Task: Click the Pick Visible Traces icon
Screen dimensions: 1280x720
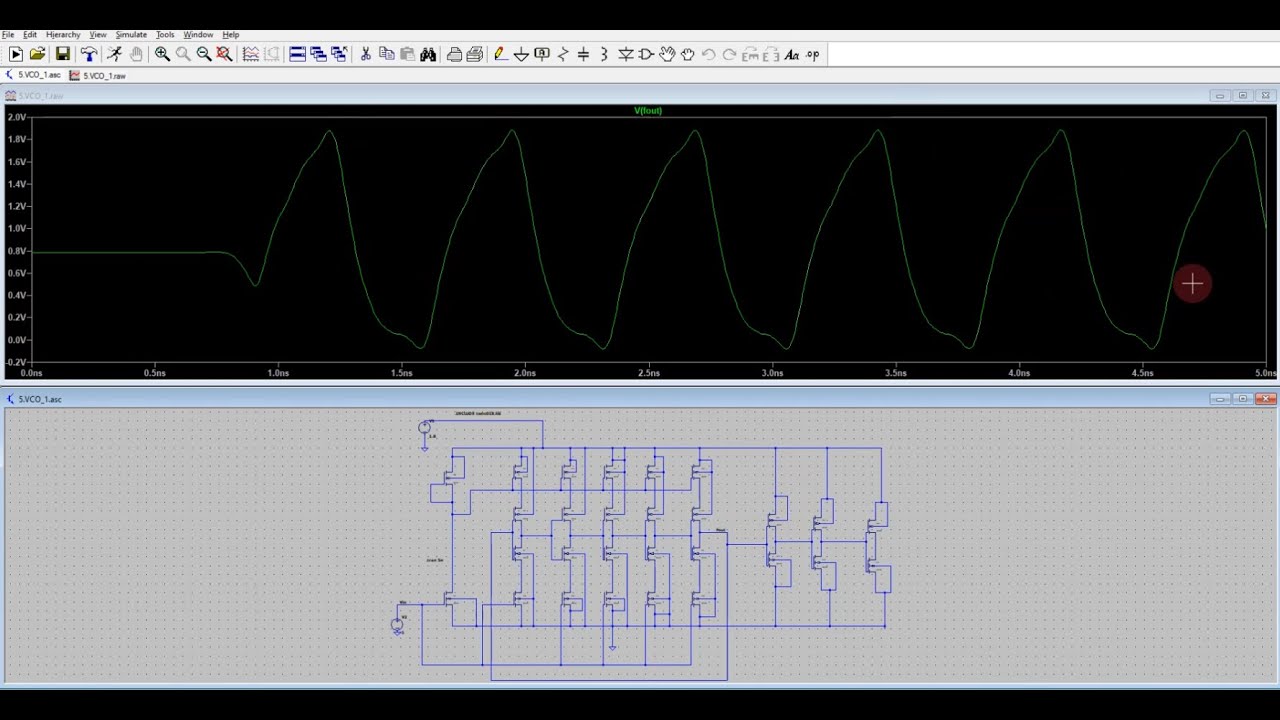Action: click(250, 54)
